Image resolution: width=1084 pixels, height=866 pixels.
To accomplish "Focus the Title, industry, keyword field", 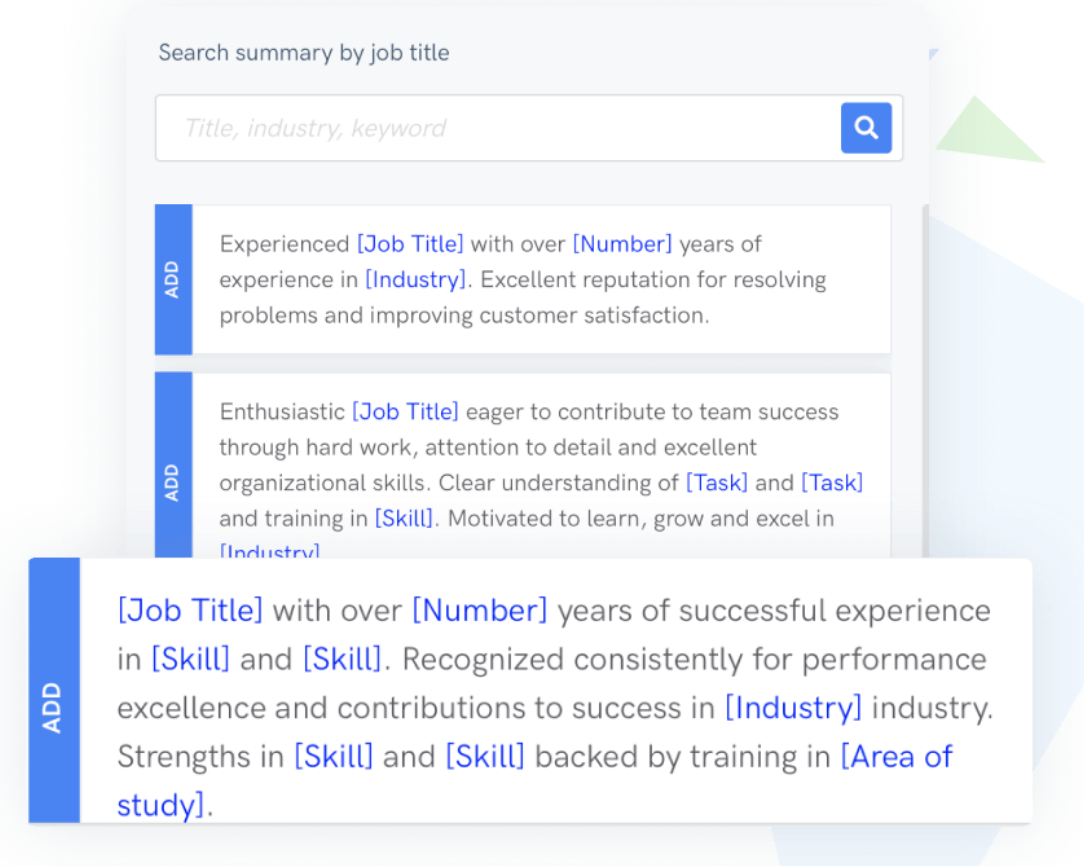I will point(498,128).
